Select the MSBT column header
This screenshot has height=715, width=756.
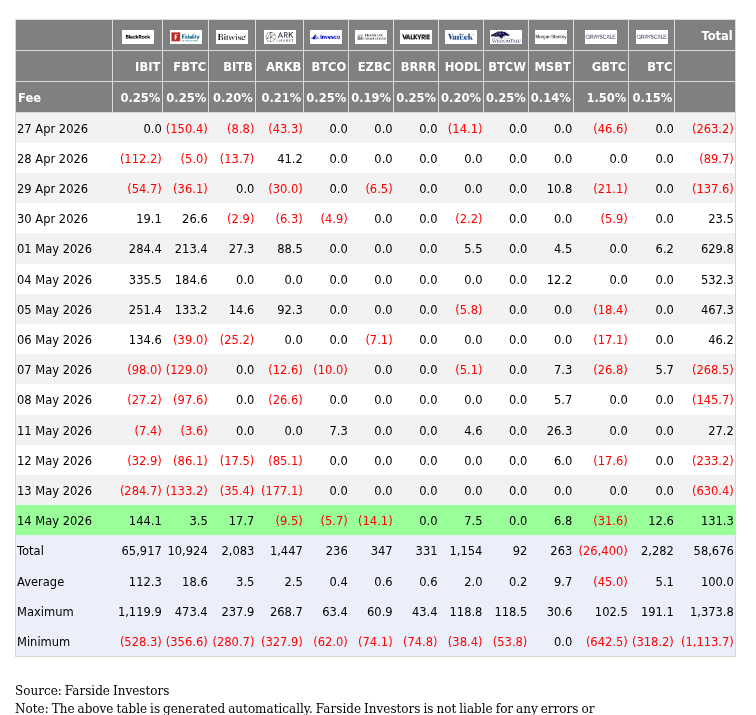[x=552, y=67]
